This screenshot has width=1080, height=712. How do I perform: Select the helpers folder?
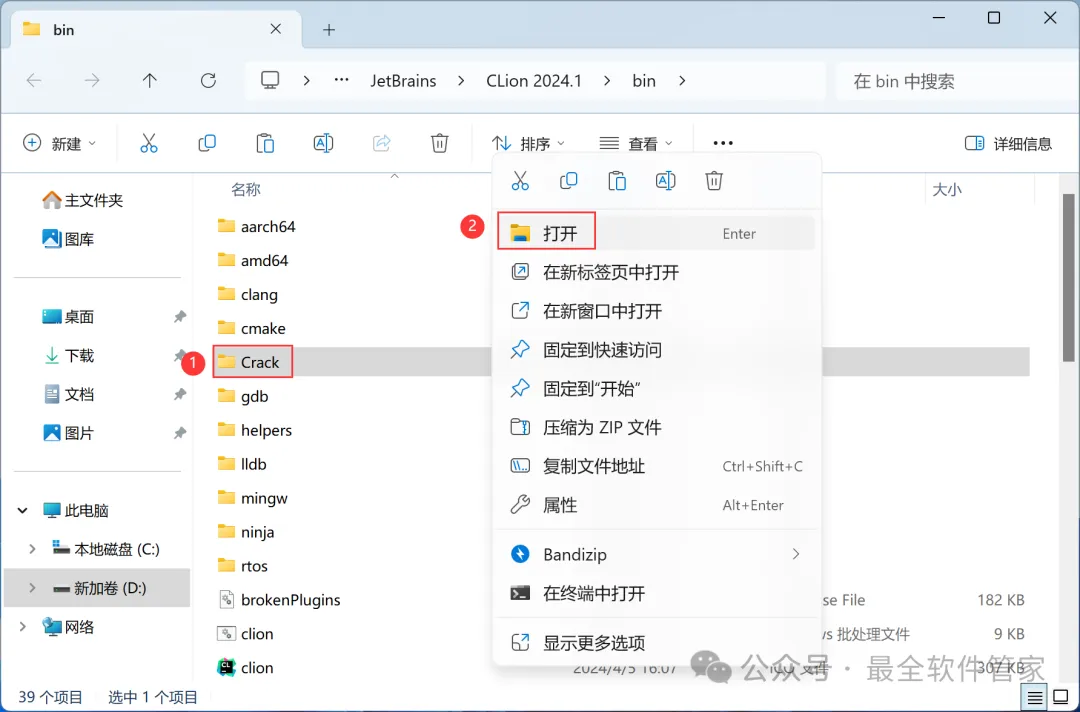point(255,430)
